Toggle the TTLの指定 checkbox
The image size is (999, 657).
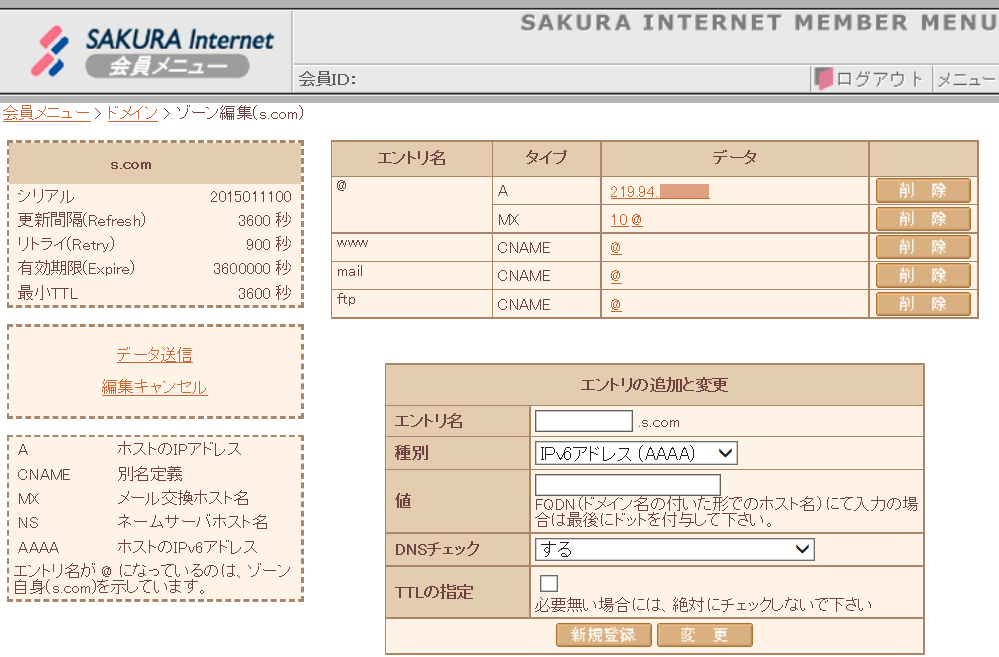tap(549, 583)
